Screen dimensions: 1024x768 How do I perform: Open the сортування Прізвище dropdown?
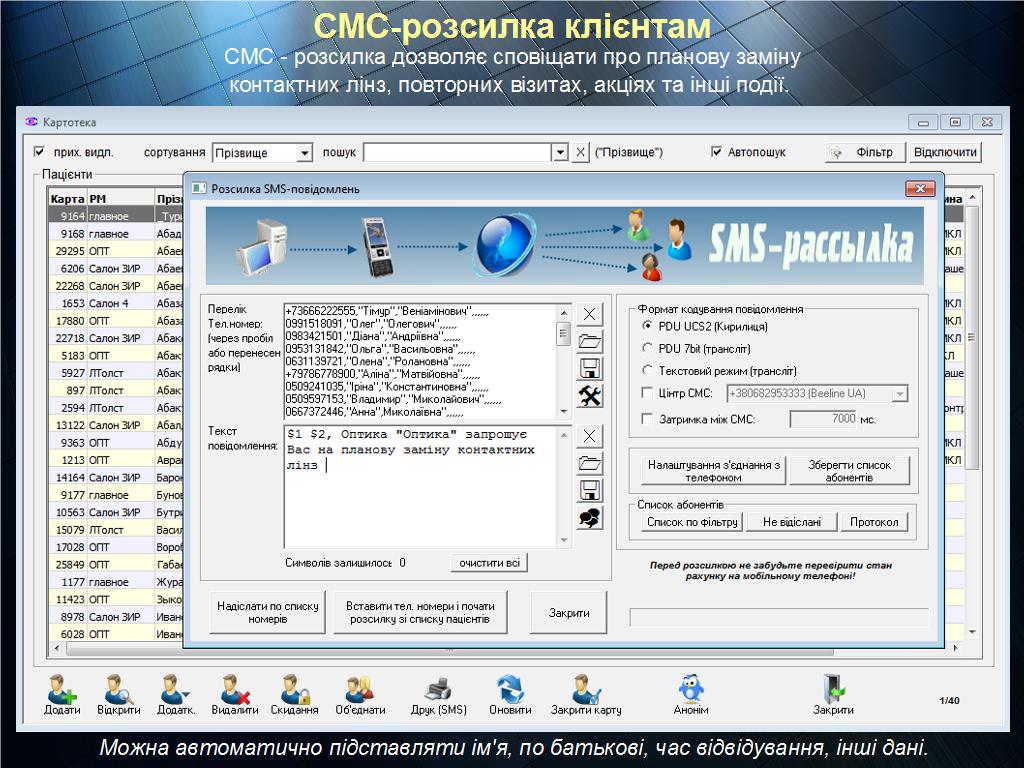pos(304,153)
